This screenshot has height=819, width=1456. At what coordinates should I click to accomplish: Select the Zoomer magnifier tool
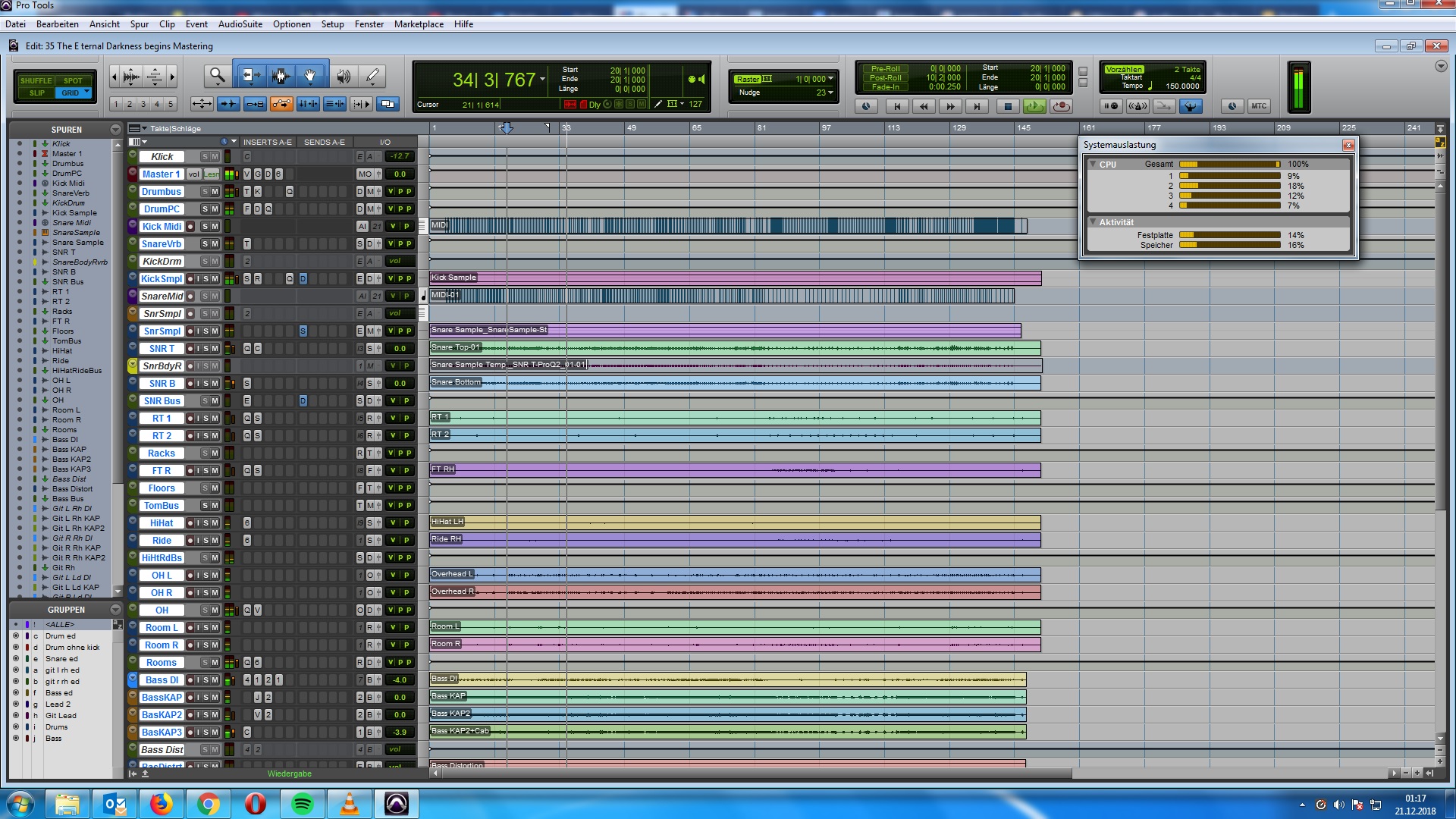(218, 76)
